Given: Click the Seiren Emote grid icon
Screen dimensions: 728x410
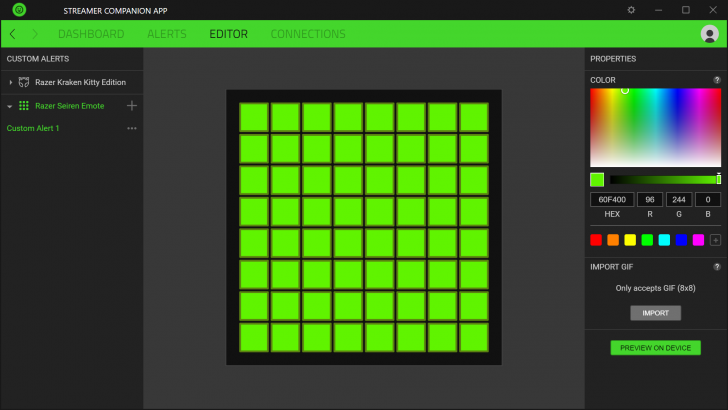Looking at the screenshot, I should pos(24,106).
